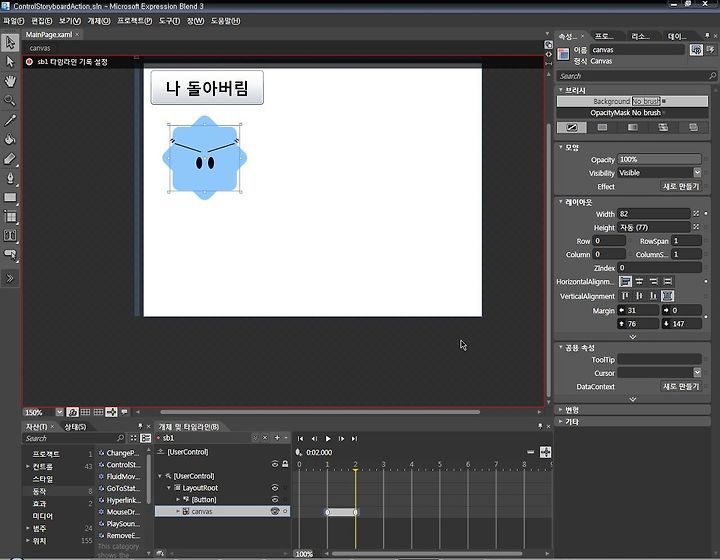Screen dimensions: 720x560
Task: Expand the 변형 section
Action: (x=561, y=409)
